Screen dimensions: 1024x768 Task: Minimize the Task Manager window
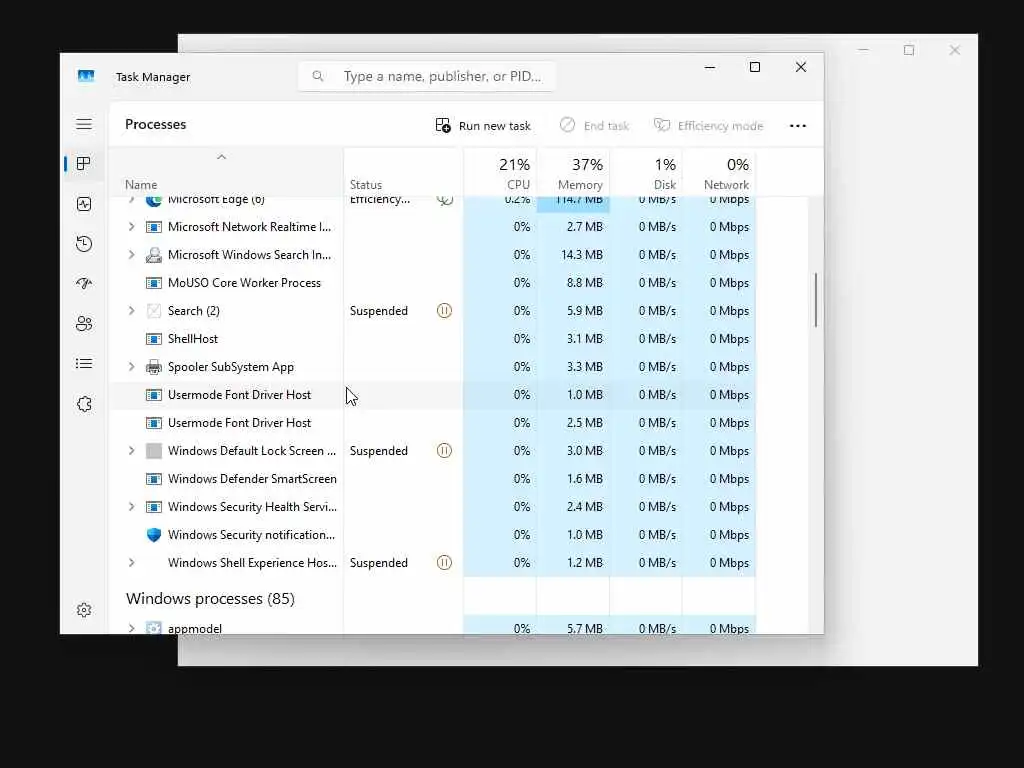coord(710,67)
